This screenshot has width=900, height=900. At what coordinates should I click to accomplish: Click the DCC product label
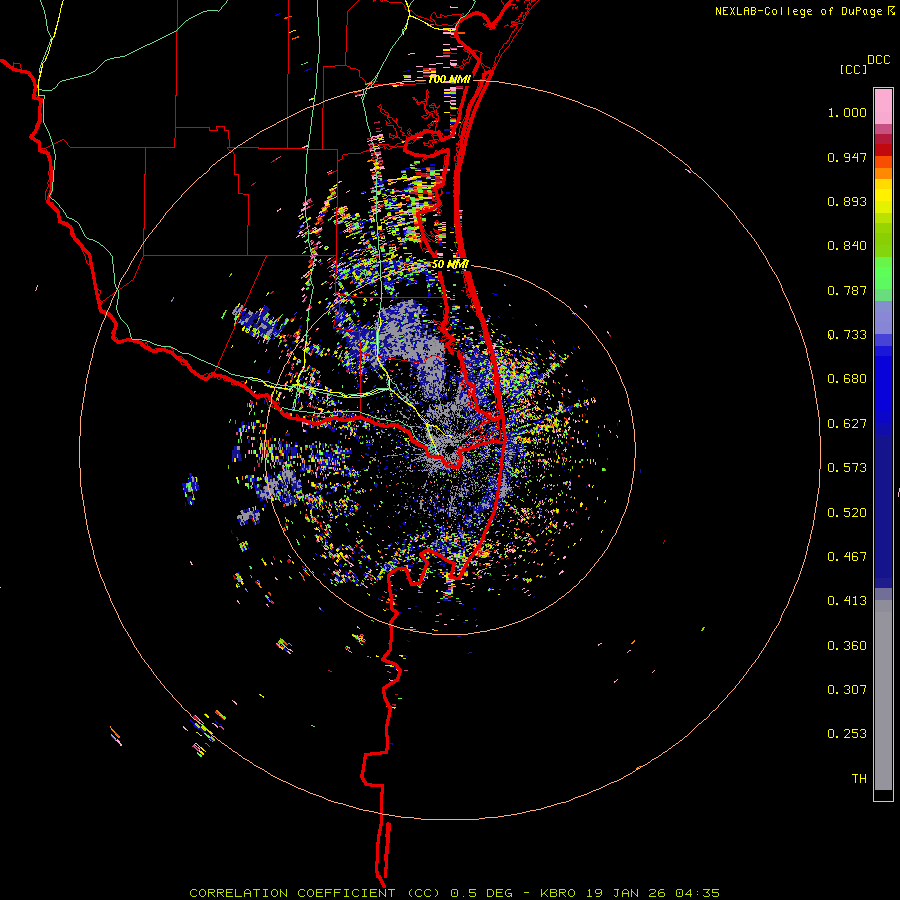879,60
